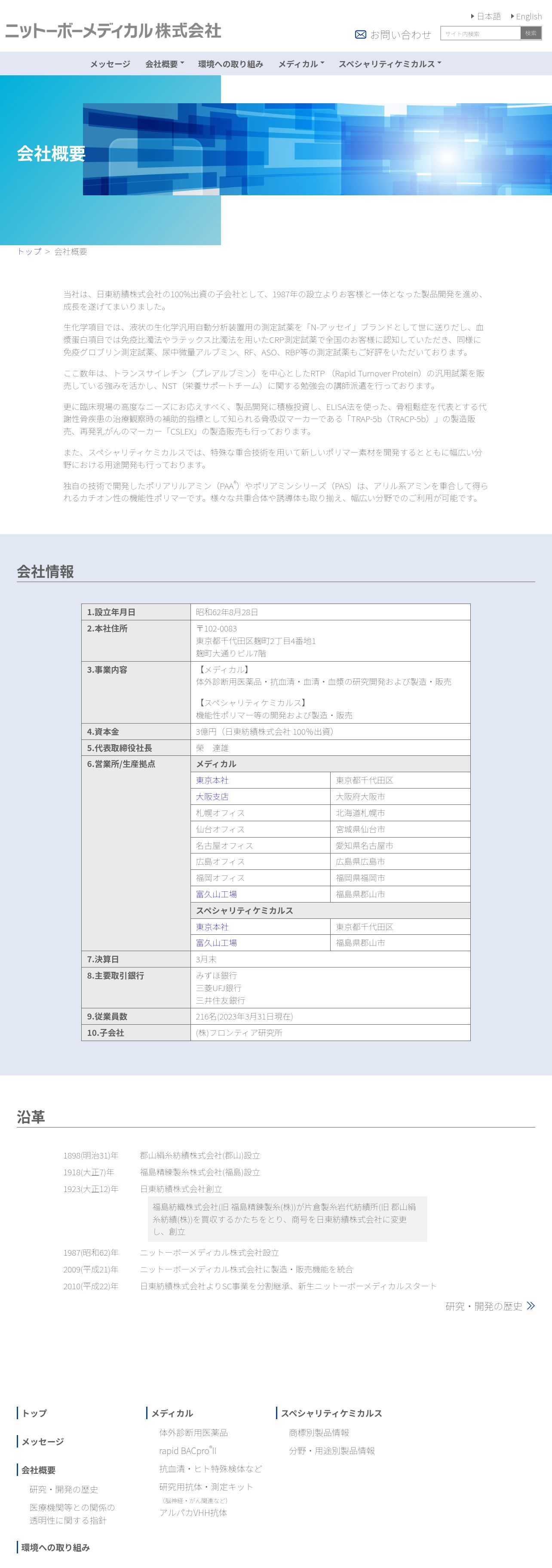Open footer 医療機関等との関係の透明性に関する指針 link
The width and height of the screenshot is (552, 1568).
(x=72, y=1514)
